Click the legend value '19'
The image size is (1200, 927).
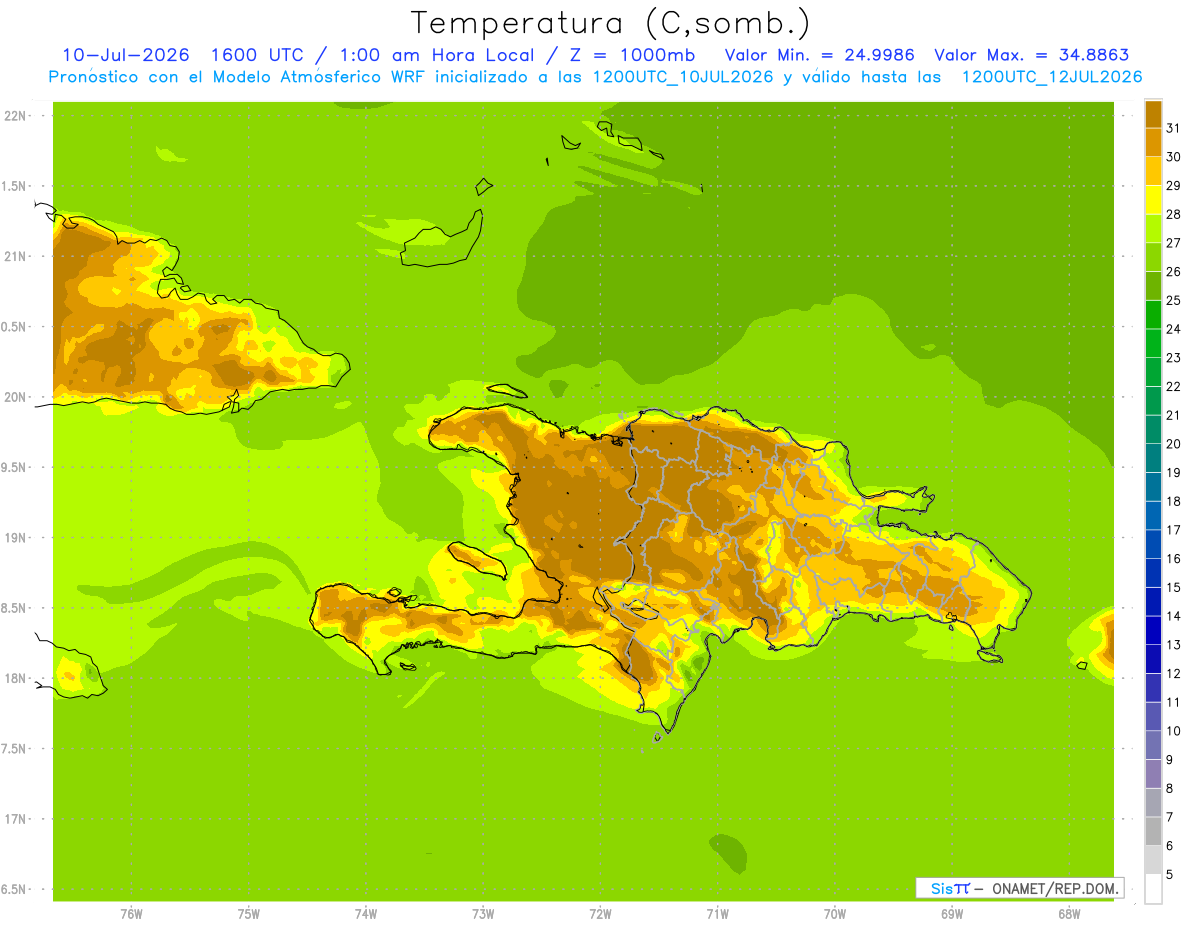(1174, 472)
